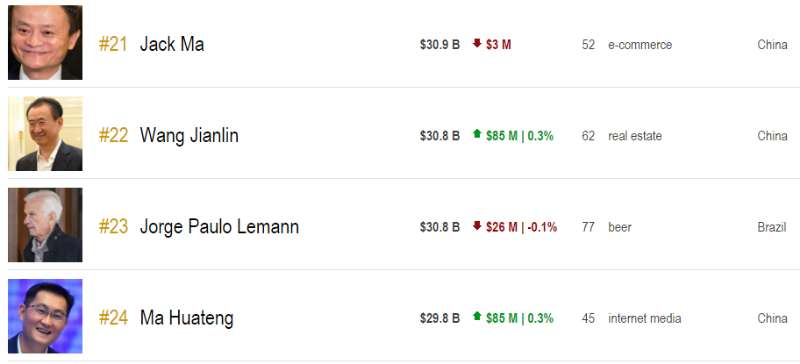The width and height of the screenshot is (800, 364).
Task: Open Jorge Paulo Lemann's profile photo
Action: point(45,225)
